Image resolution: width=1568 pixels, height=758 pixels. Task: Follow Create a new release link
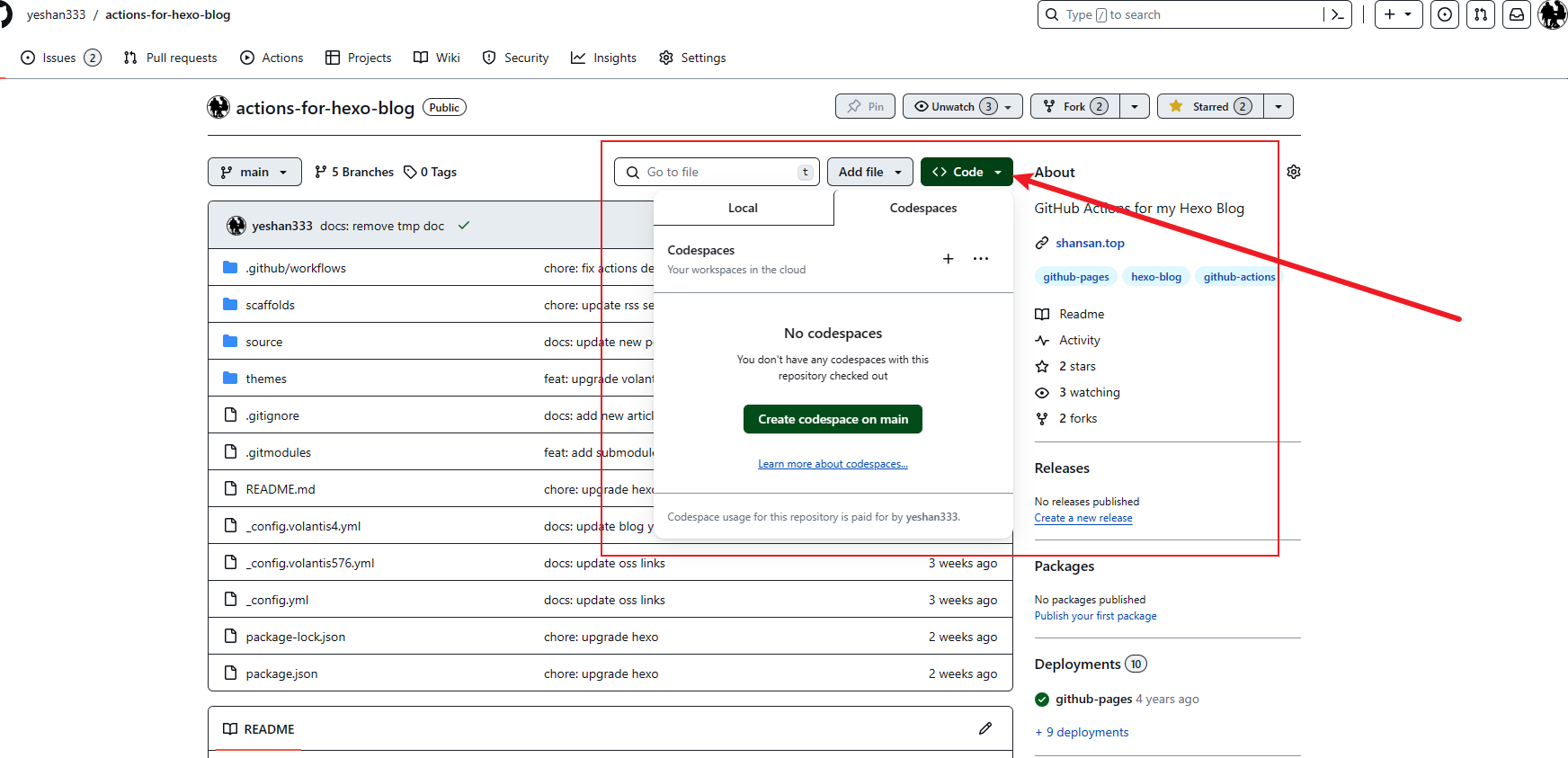click(1083, 518)
